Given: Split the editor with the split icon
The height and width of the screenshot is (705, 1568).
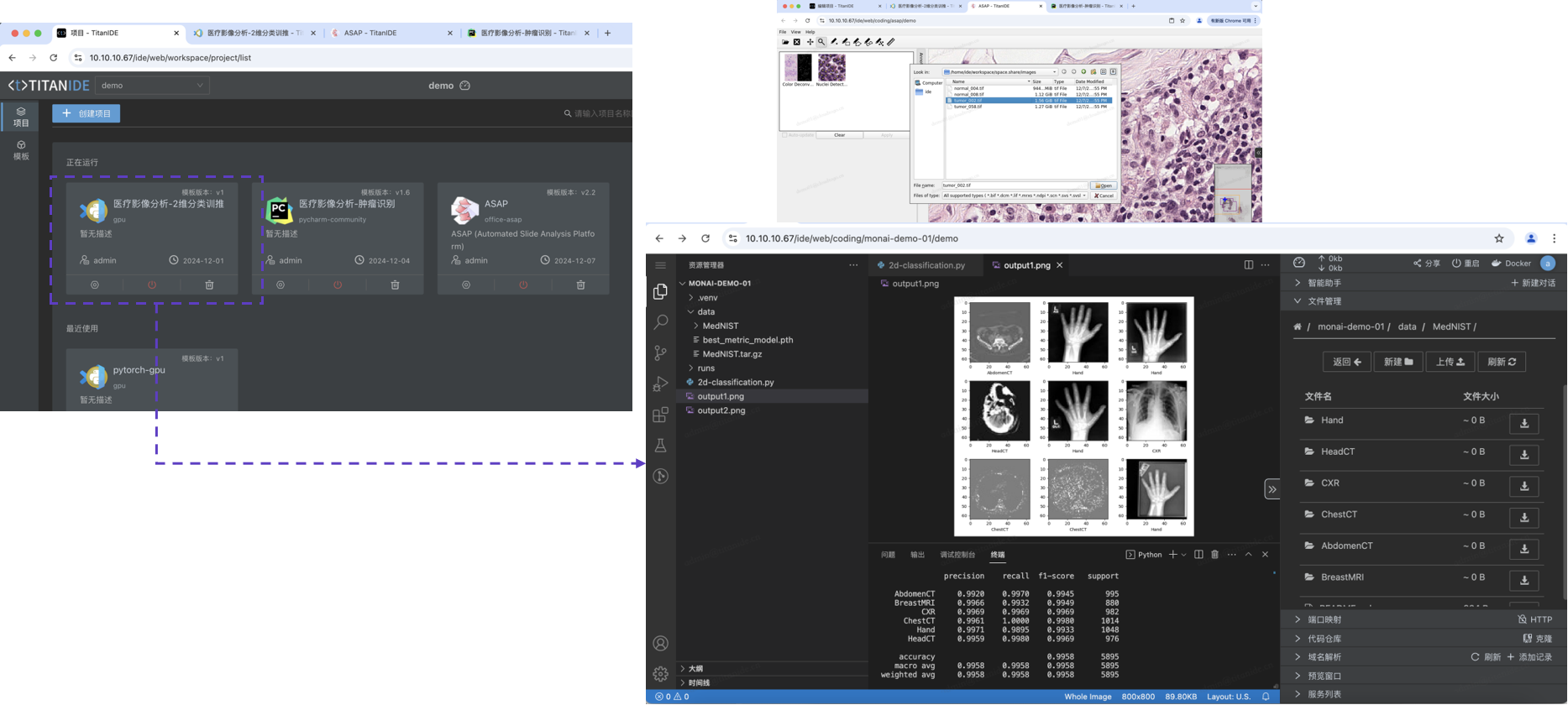Looking at the screenshot, I should 1248,265.
